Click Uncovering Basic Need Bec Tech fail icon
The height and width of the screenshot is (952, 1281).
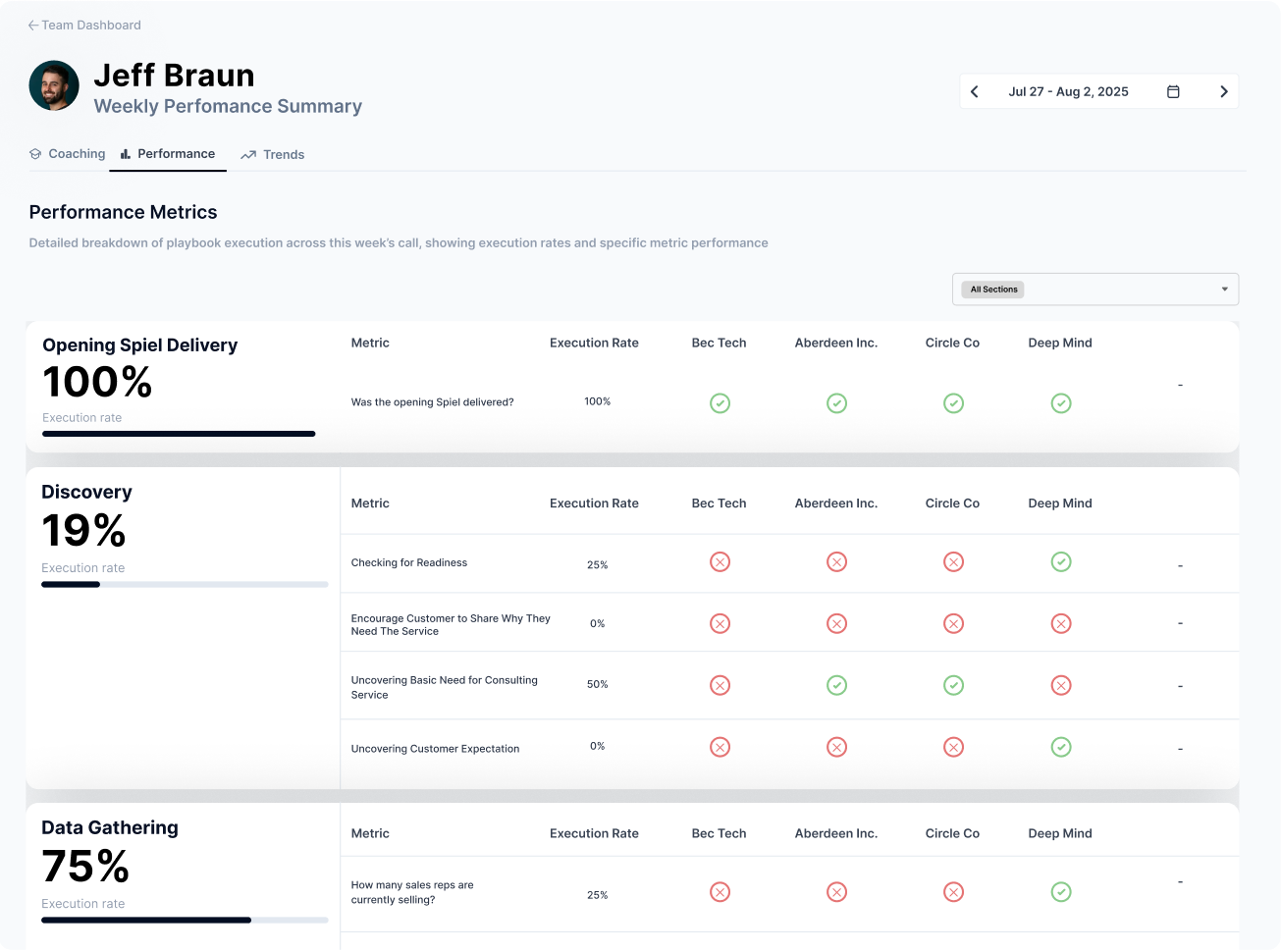coord(721,686)
